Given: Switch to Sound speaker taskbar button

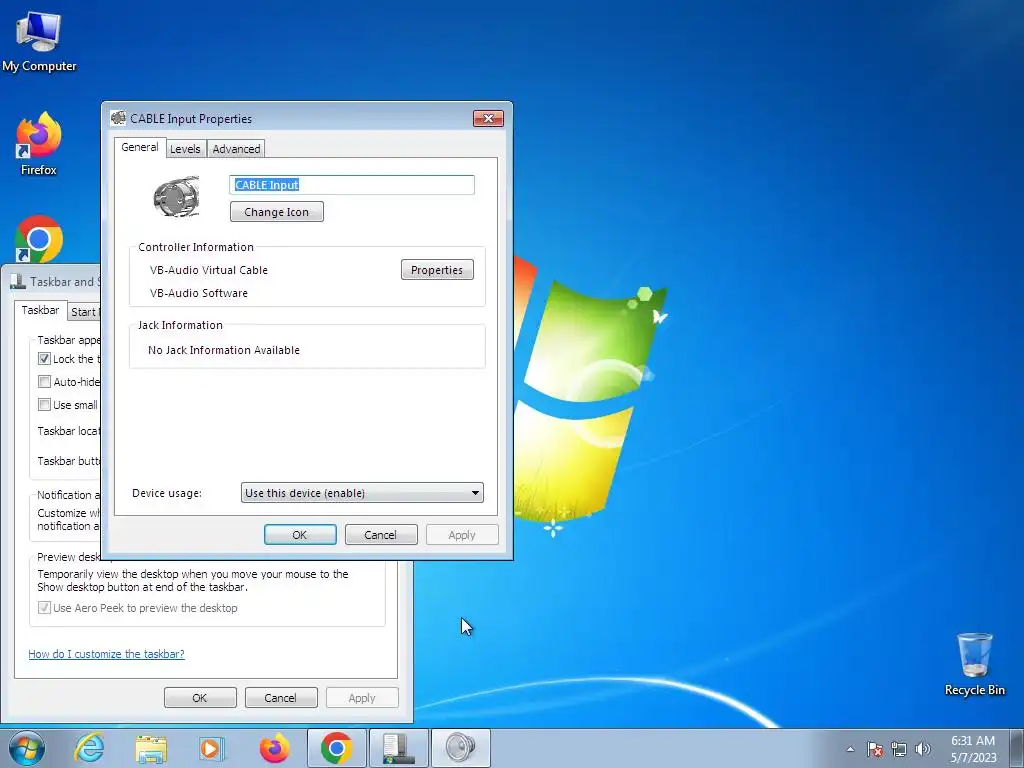Looking at the screenshot, I should click(461, 748).
